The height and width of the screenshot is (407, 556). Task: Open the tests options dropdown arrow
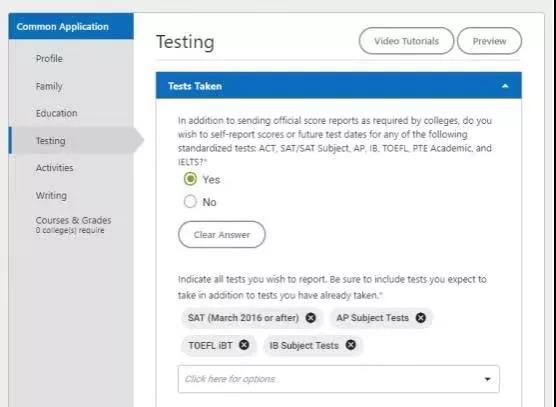point(488,379)
